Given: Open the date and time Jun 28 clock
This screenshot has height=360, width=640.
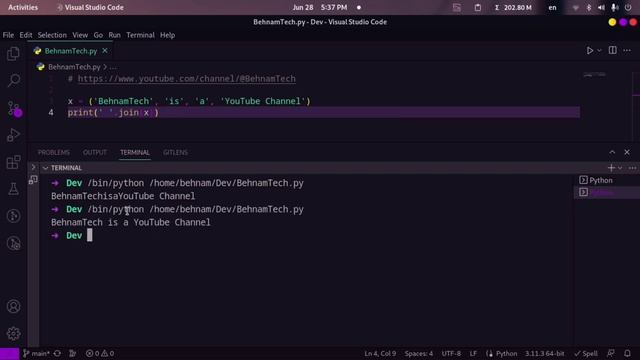Looking at the screenshot, I should [320, 7].
